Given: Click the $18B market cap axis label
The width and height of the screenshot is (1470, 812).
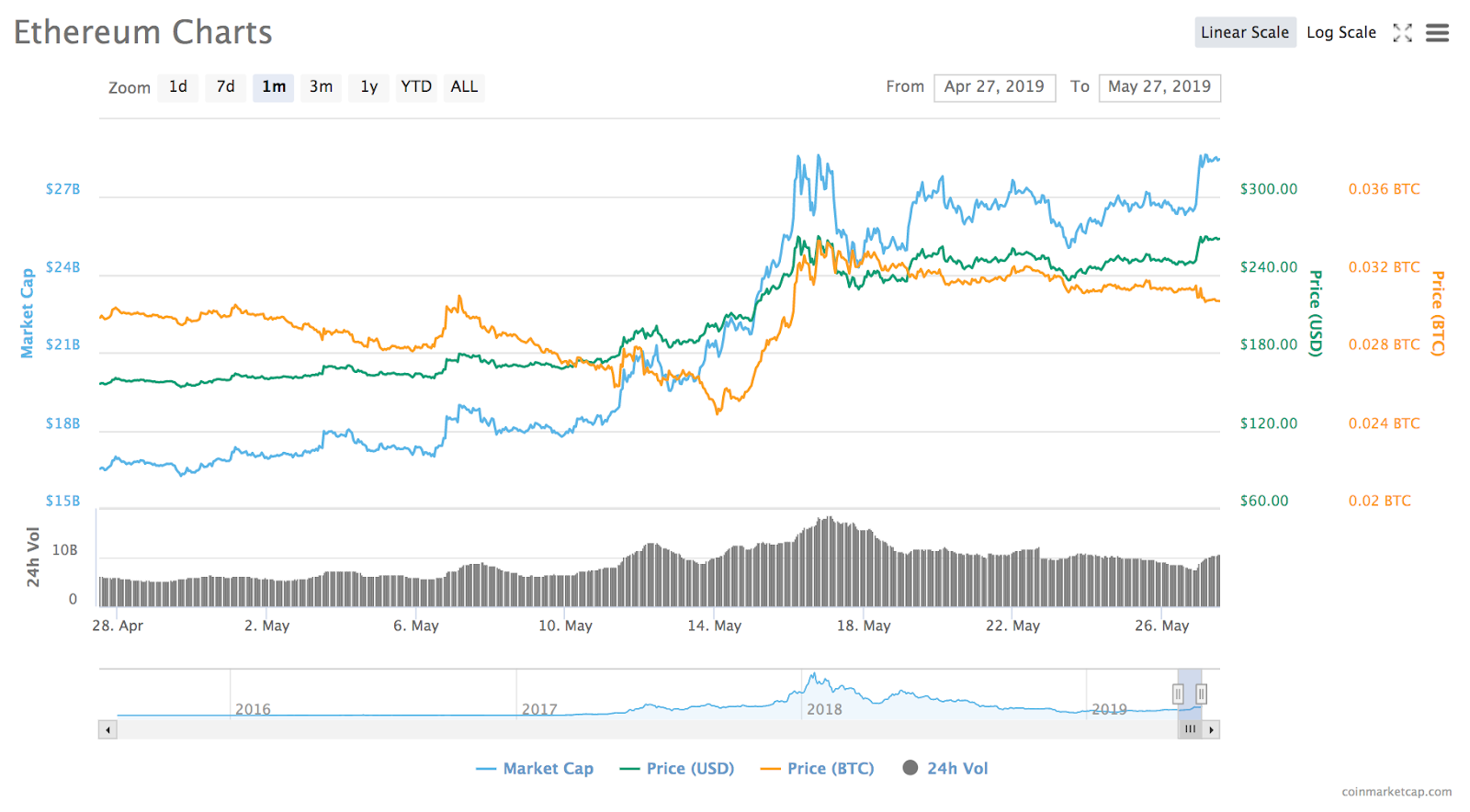Looking at the screenshot, I should (63, 423).
